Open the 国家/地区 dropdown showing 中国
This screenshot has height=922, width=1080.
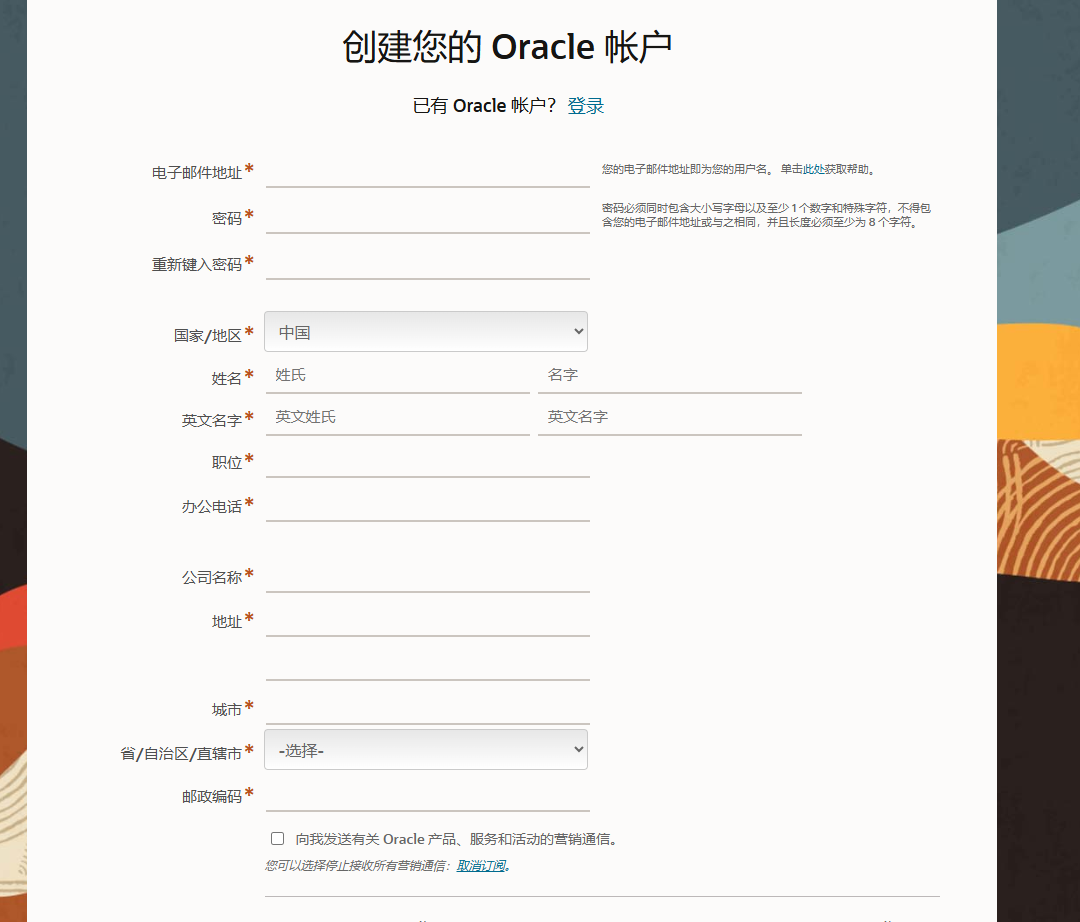(426, 332)
